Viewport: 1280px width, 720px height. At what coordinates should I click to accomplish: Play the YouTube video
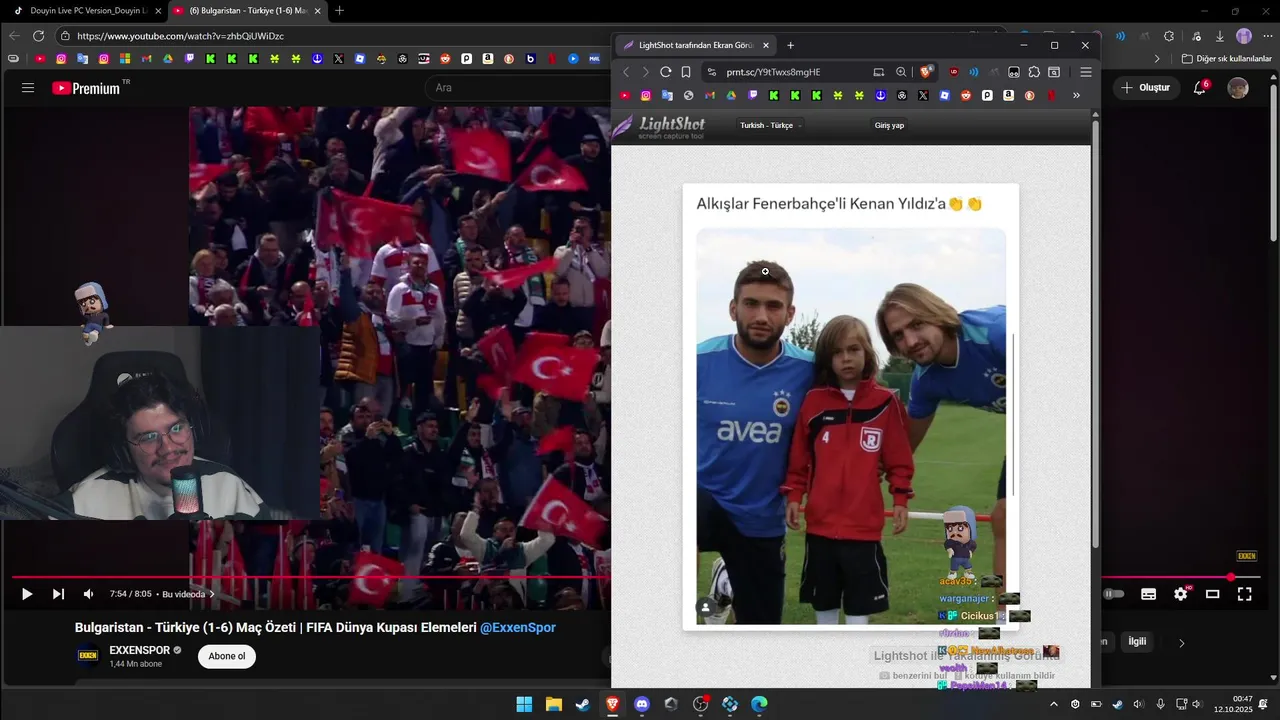coord(27,594)
